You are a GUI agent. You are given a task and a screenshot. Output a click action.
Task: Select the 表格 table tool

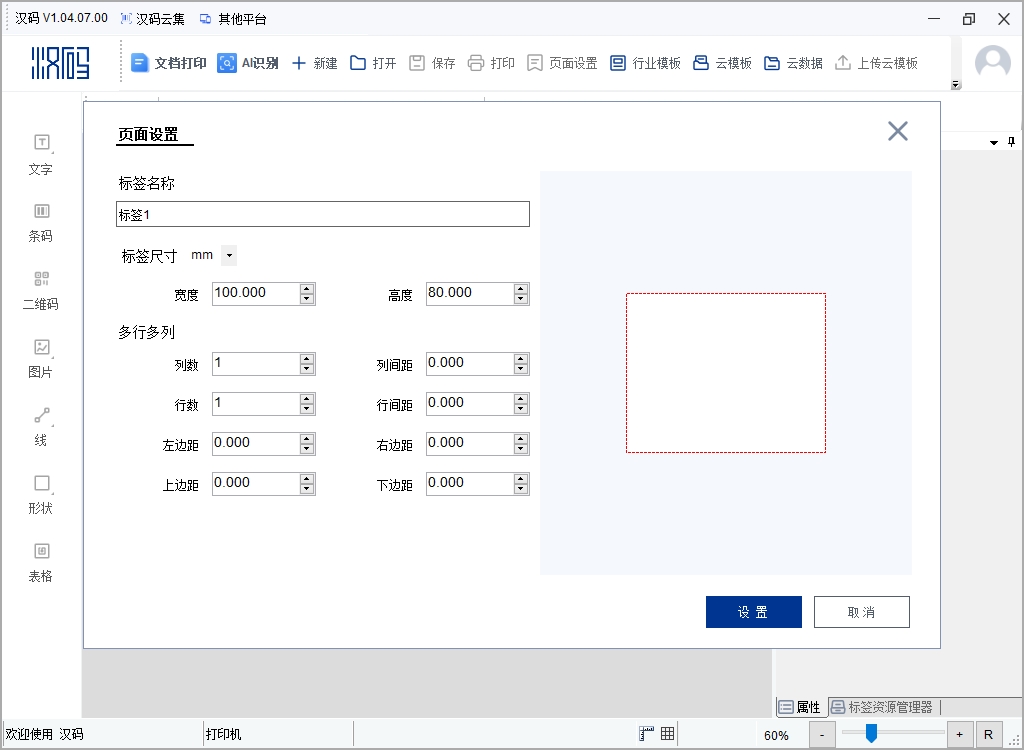[41, 561]
